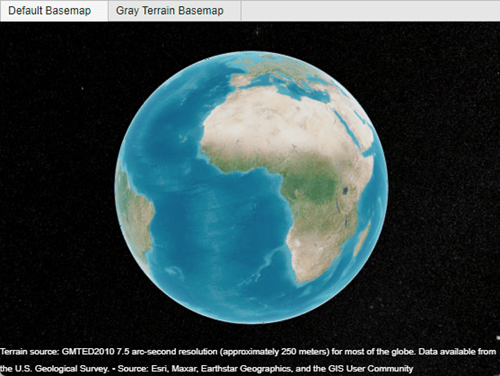Select the 'Source: Esri, Maxar' attribution text
Viewport: 500px width, 376px height.
coord(265,369)
